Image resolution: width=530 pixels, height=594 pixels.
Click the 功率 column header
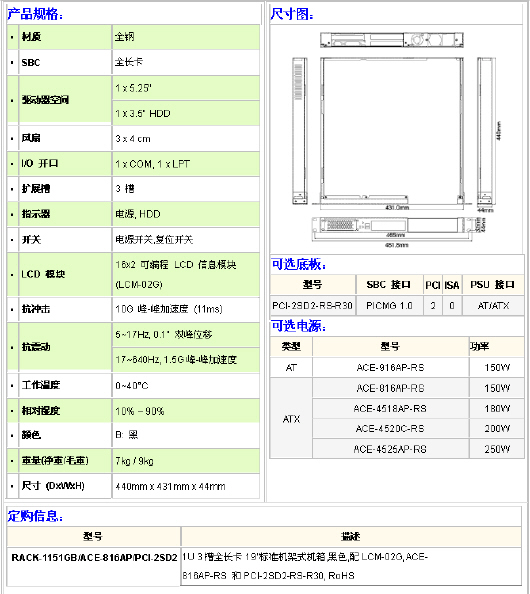tap(497, 346)
